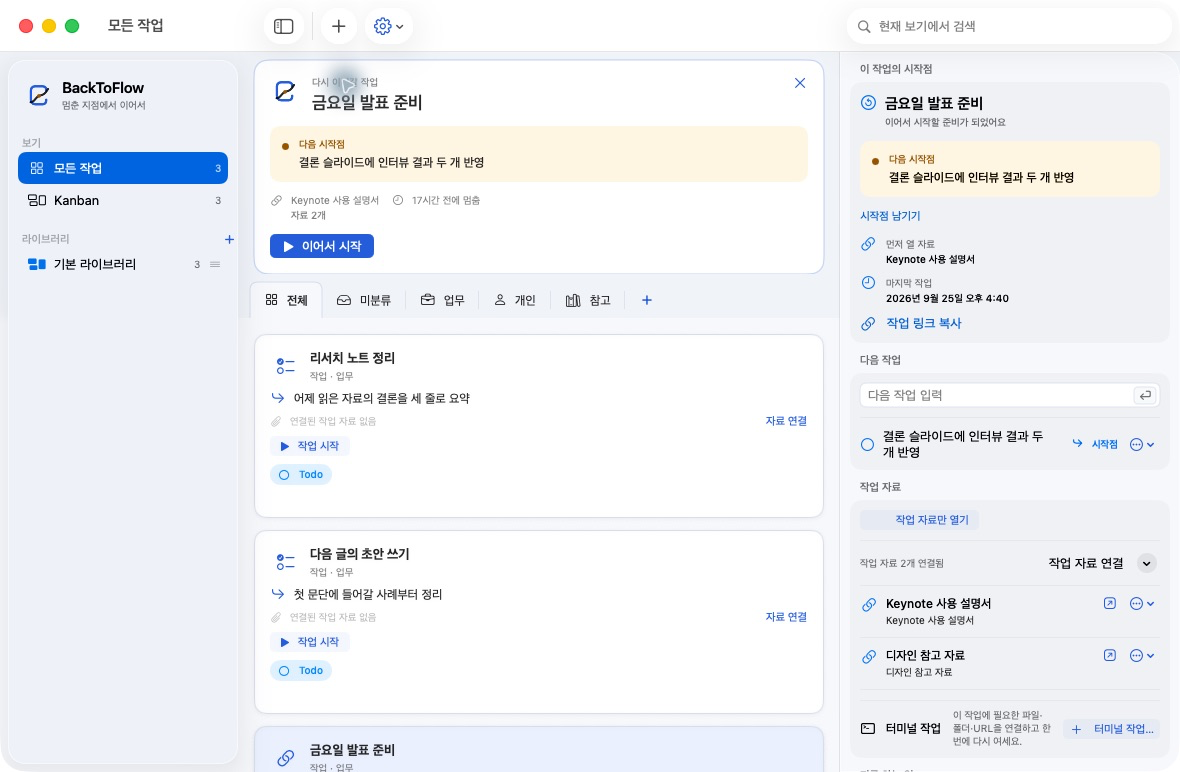
Task: Toggle Todo status on 리서치 노트 정리
Action: (301, 475)
